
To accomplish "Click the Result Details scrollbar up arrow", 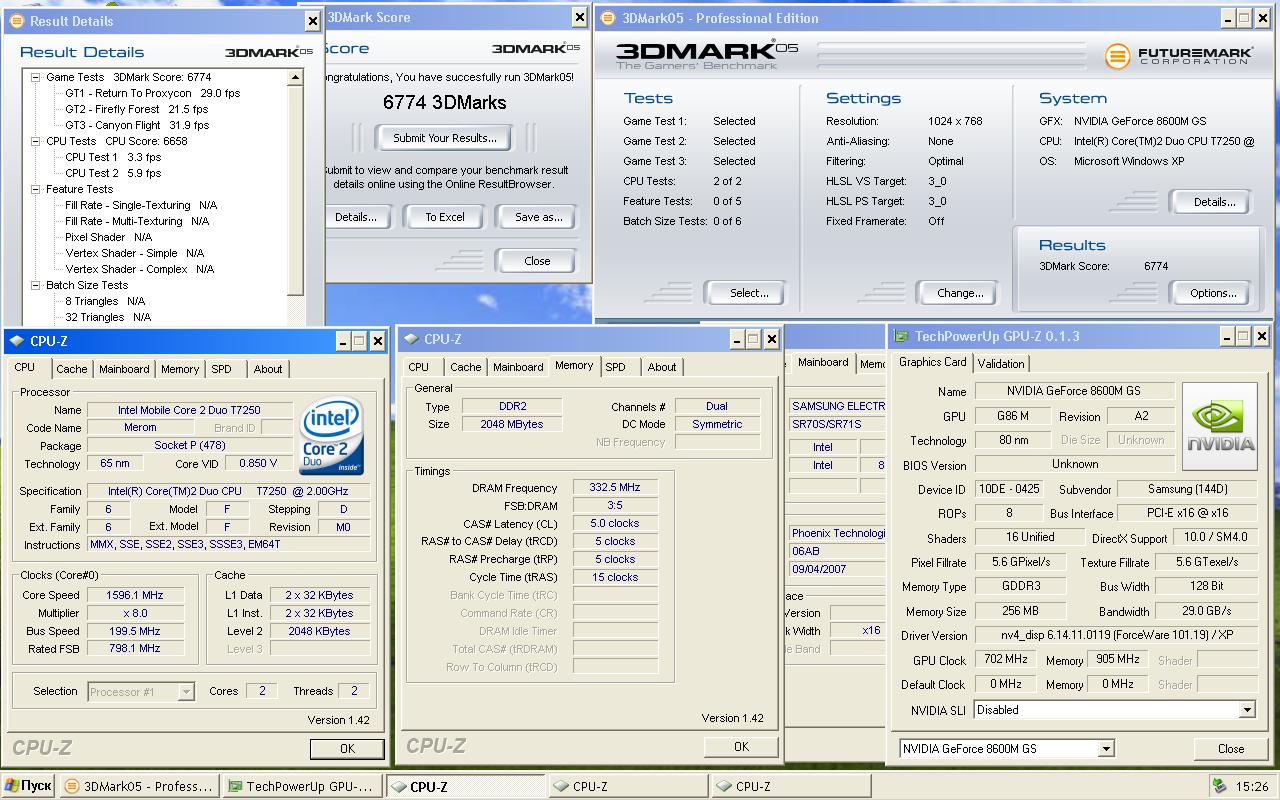I will tap(296, 77).
